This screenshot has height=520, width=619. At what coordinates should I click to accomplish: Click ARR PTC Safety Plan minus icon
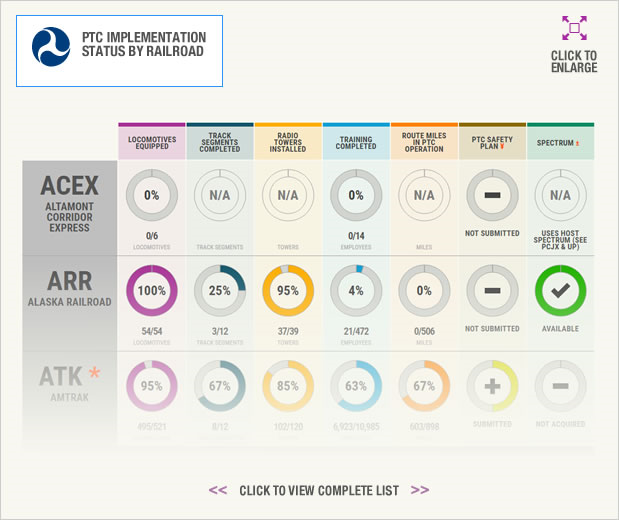(x=492, y=291)
